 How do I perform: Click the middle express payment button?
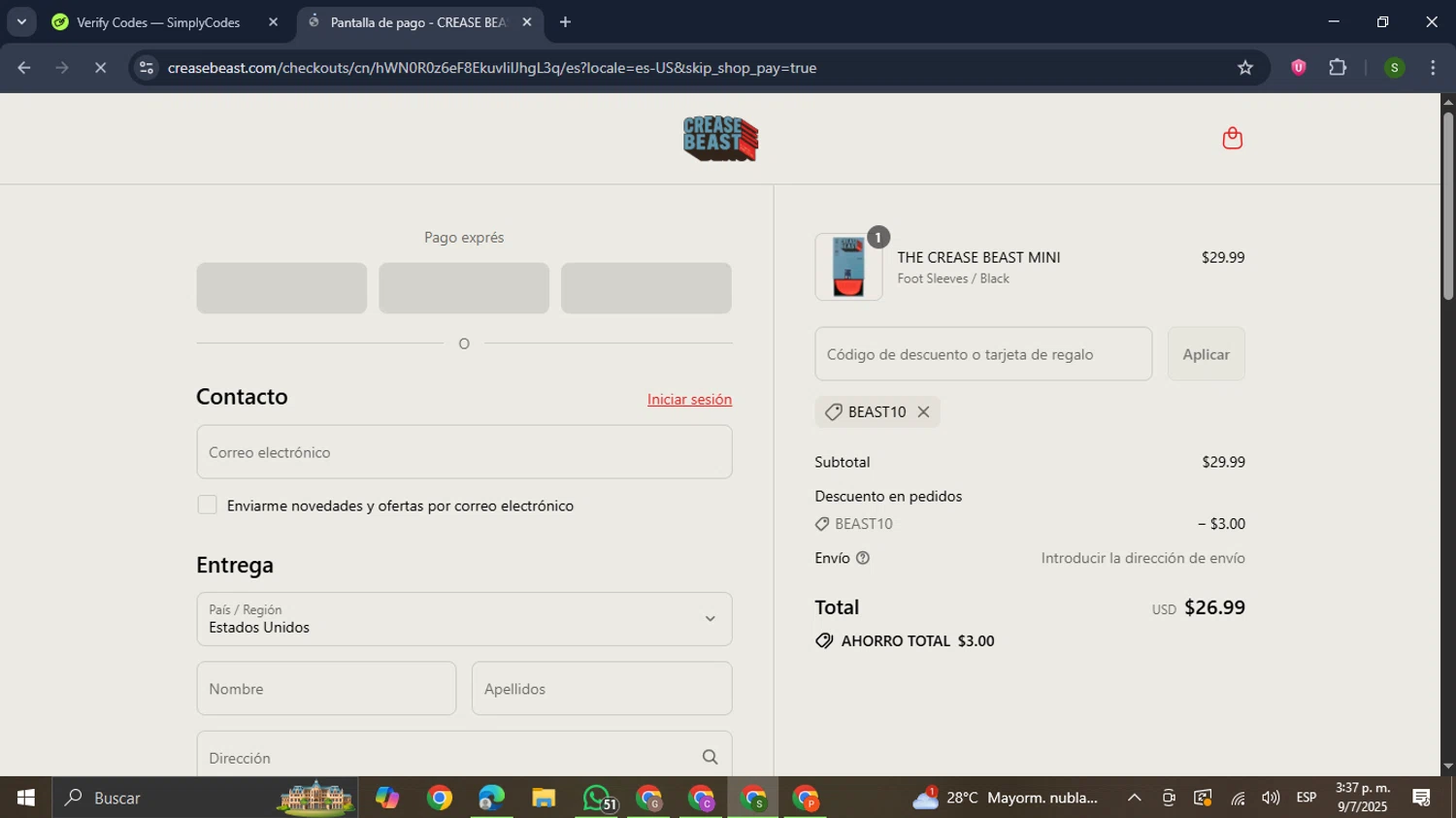464,287
